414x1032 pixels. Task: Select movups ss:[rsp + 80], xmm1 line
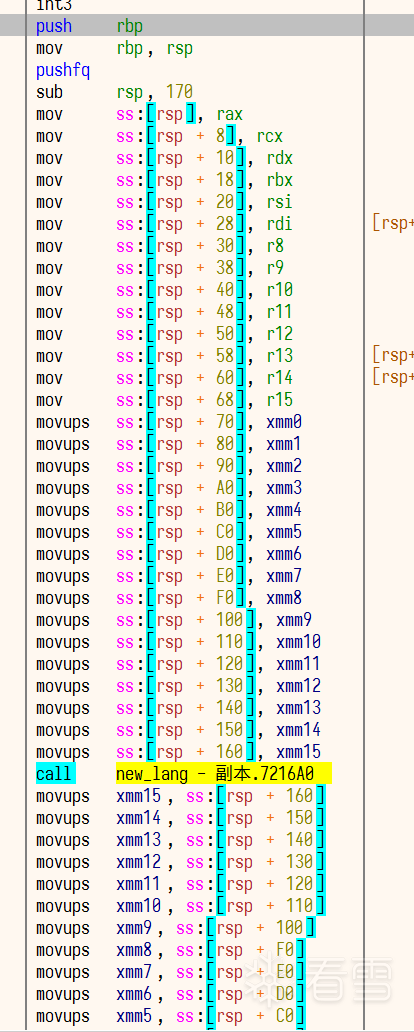(x=169, y=444)
